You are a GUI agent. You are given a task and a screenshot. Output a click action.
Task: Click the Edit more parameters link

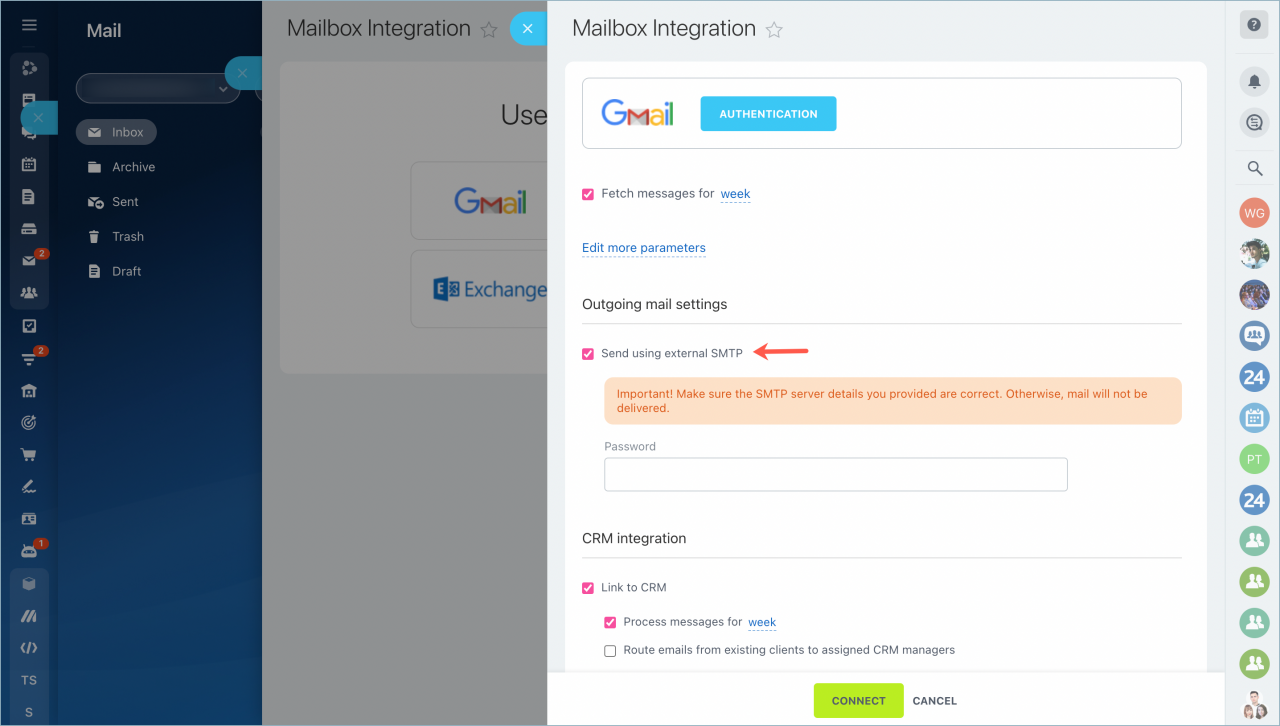point(644,248)
